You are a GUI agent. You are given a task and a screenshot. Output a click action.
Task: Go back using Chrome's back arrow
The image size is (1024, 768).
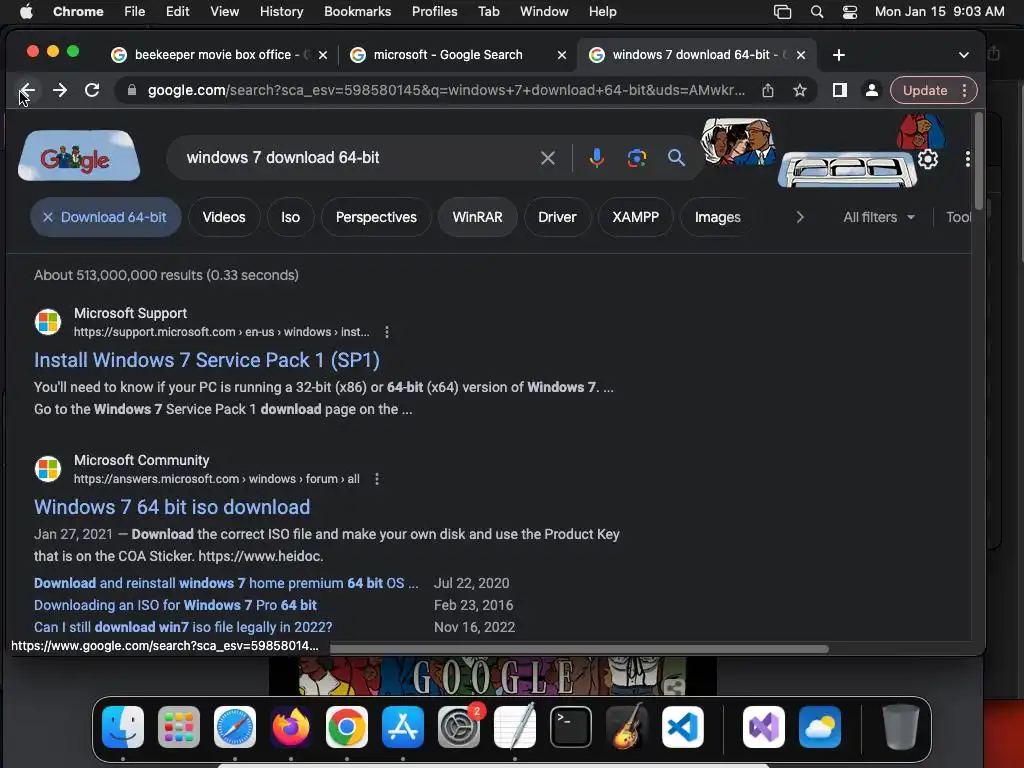pos(27,90)
